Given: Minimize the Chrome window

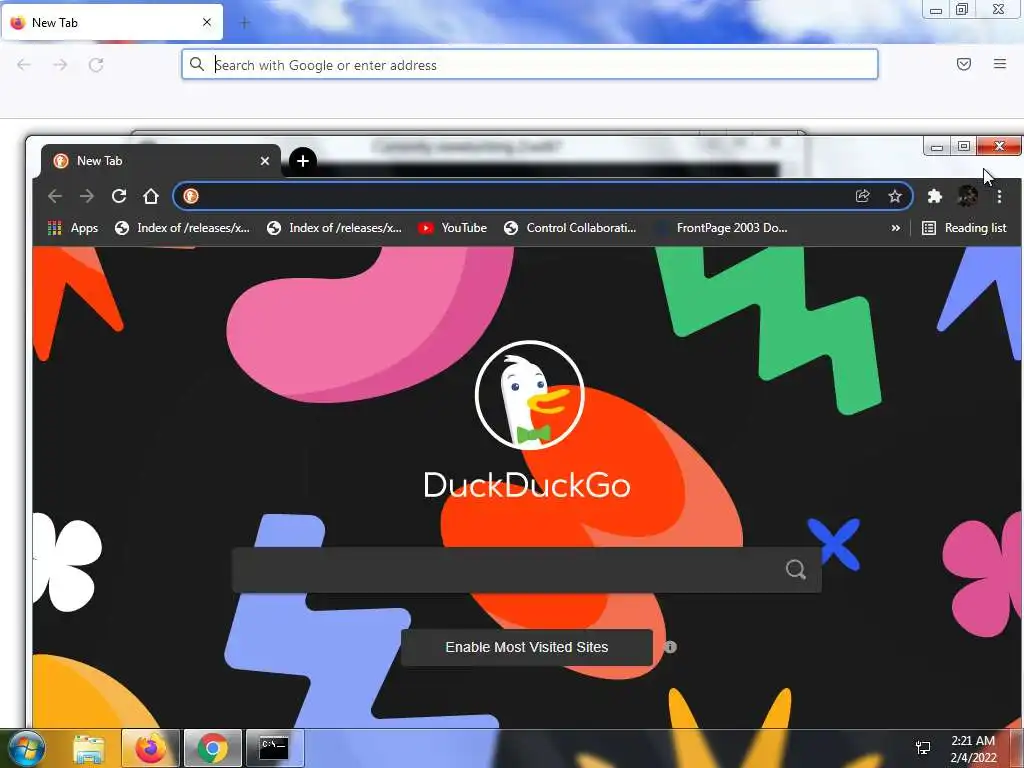Looking at the screenshot, I should coord(936,146).
